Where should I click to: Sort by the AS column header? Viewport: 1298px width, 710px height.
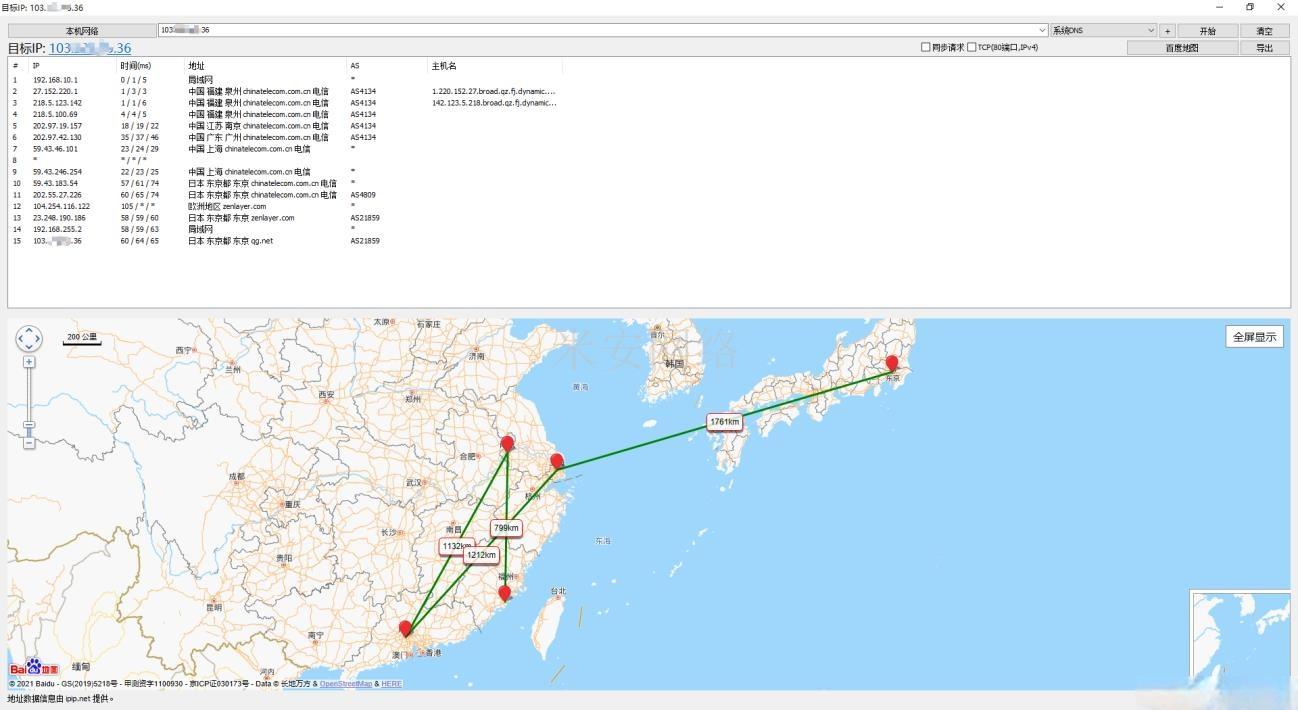click(x=387, y=66)
